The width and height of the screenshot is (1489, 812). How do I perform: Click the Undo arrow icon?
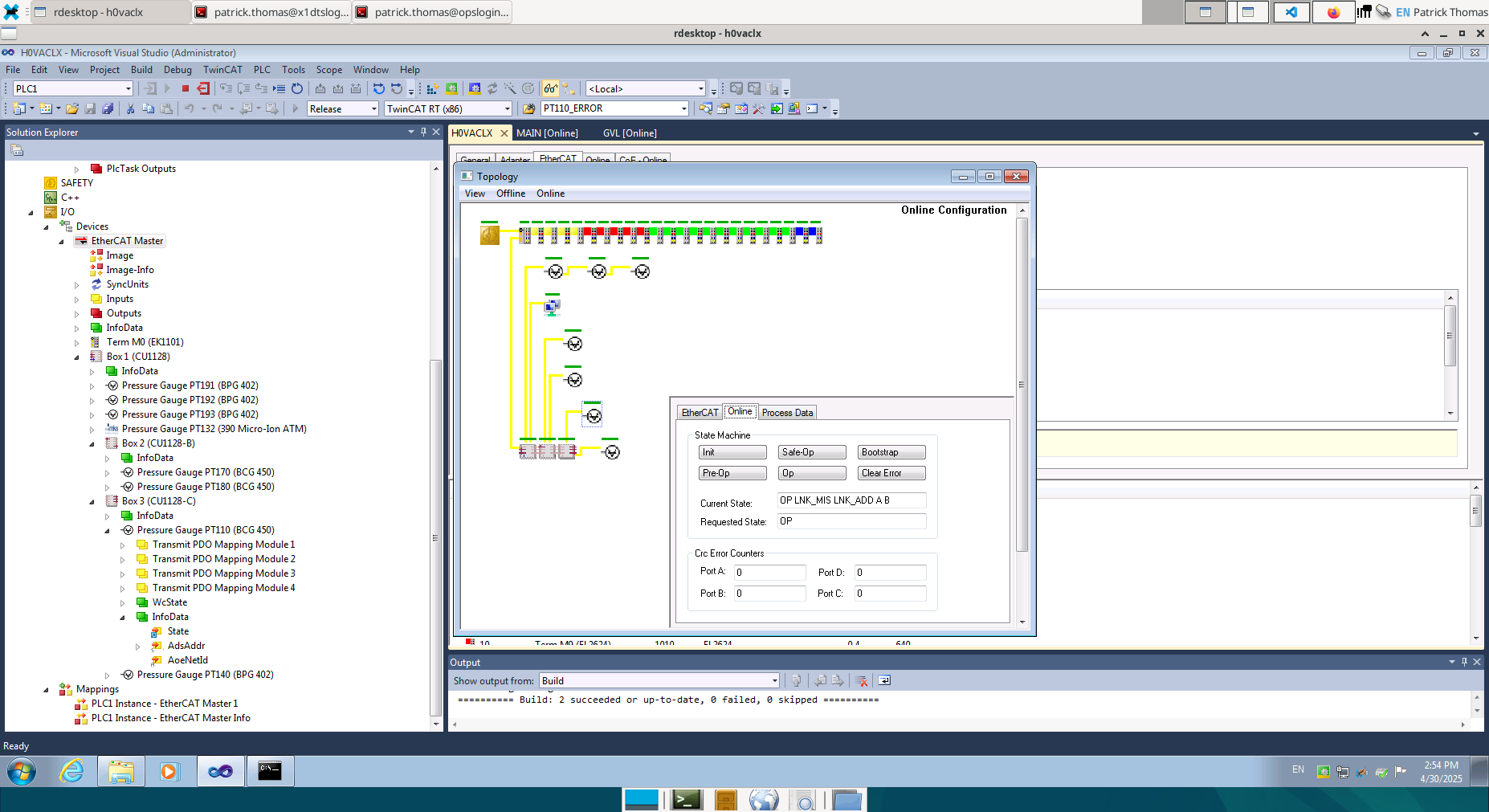189,108
